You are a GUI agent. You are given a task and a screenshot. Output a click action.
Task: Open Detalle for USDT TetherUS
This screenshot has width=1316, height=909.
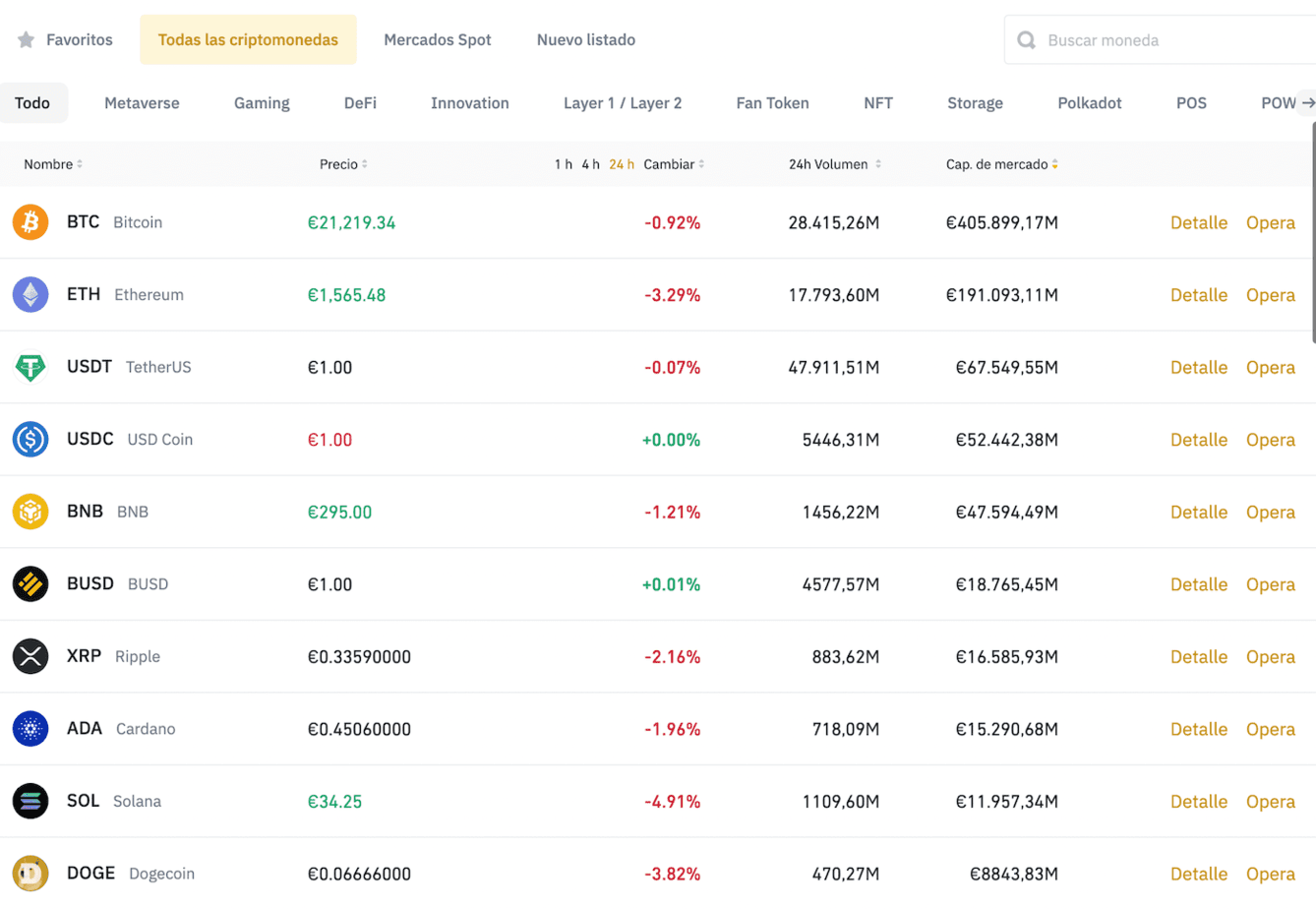click(1199, 367)
